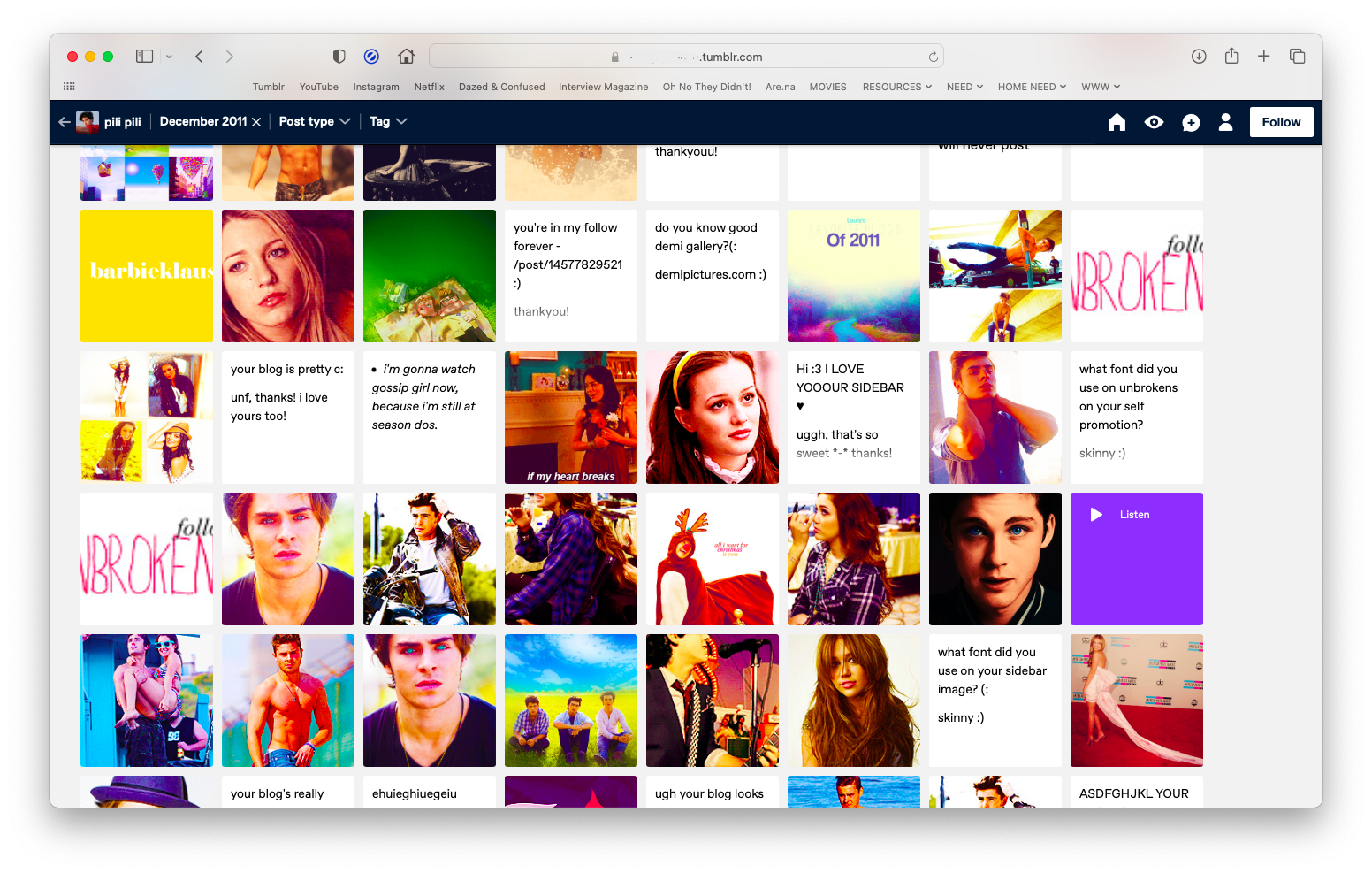
Task: Toggle the Safari sidebar
Action: [x=145, y=57]
